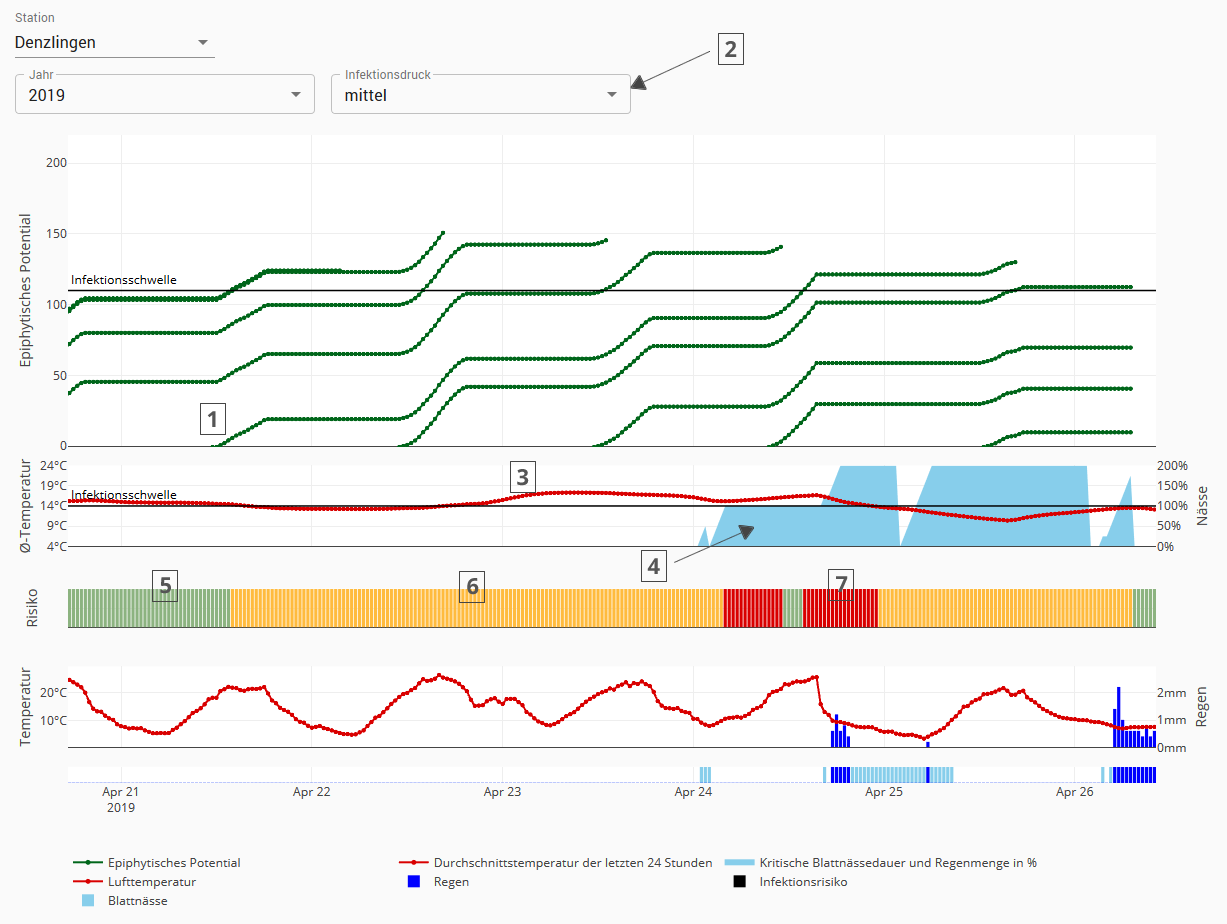Click the Apr 22 date axis label
1227x924 pixels.
(311, 792)
